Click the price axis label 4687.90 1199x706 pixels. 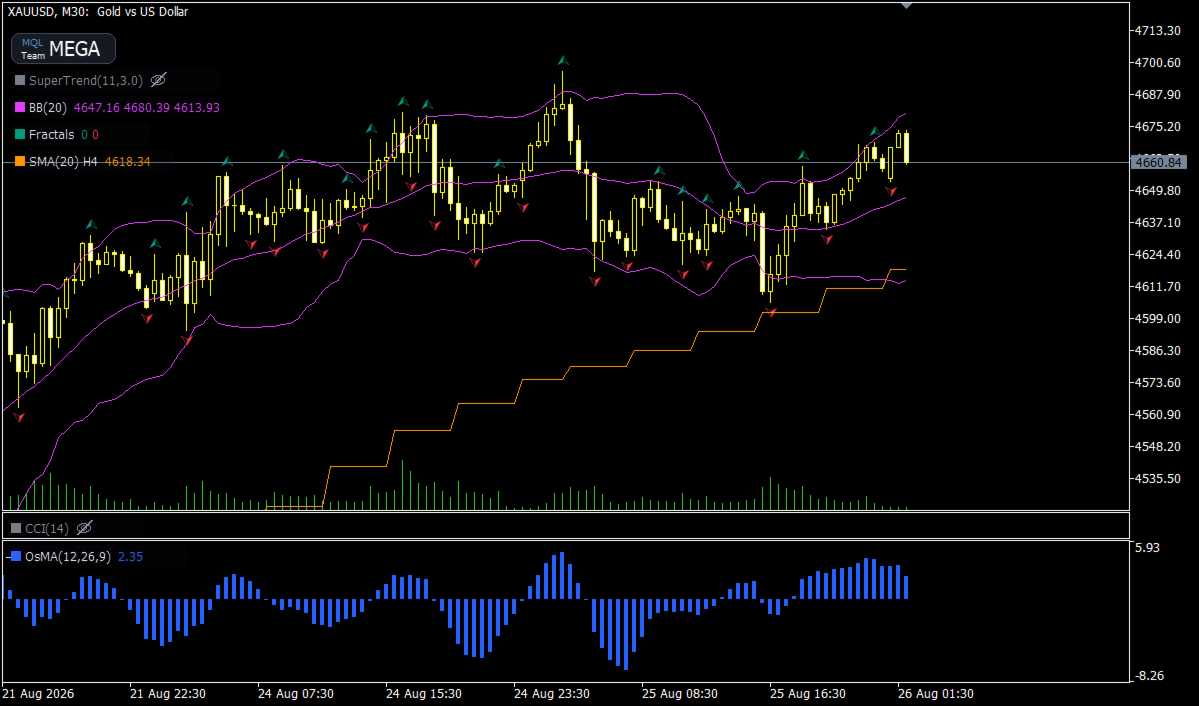[1158, 95]
